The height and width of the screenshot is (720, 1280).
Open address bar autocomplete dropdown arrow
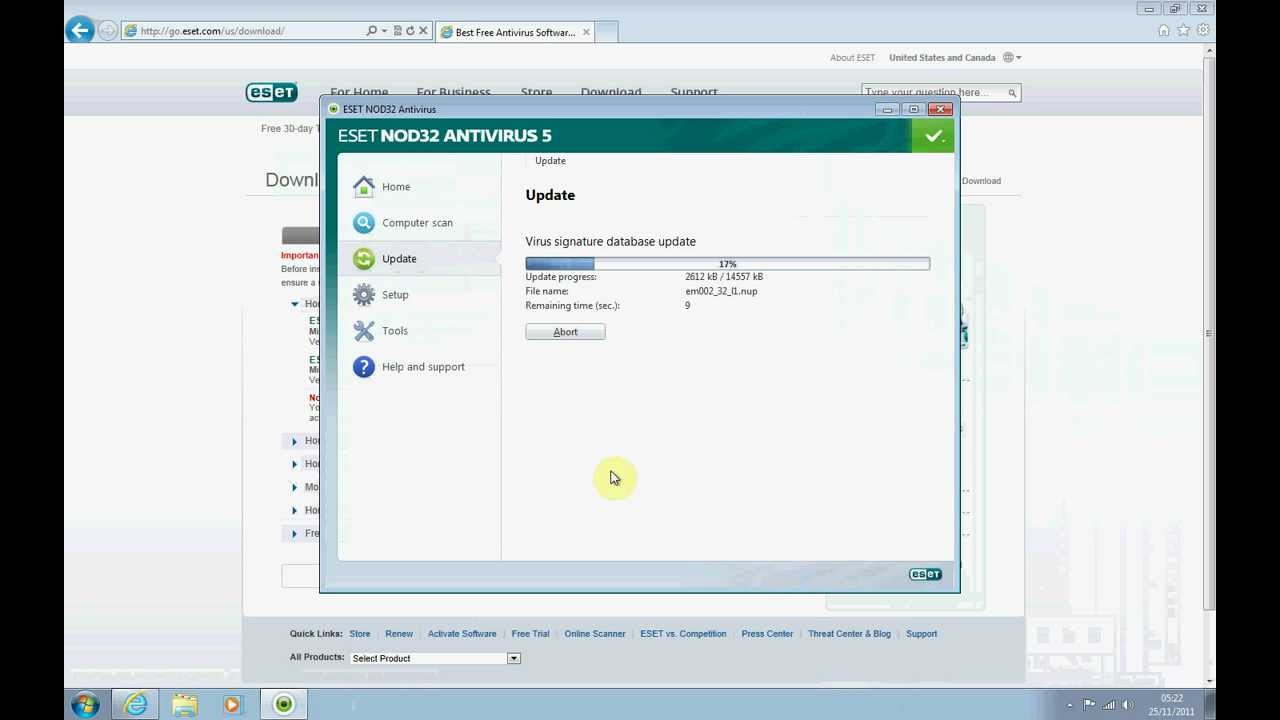[x=384, y=31]
